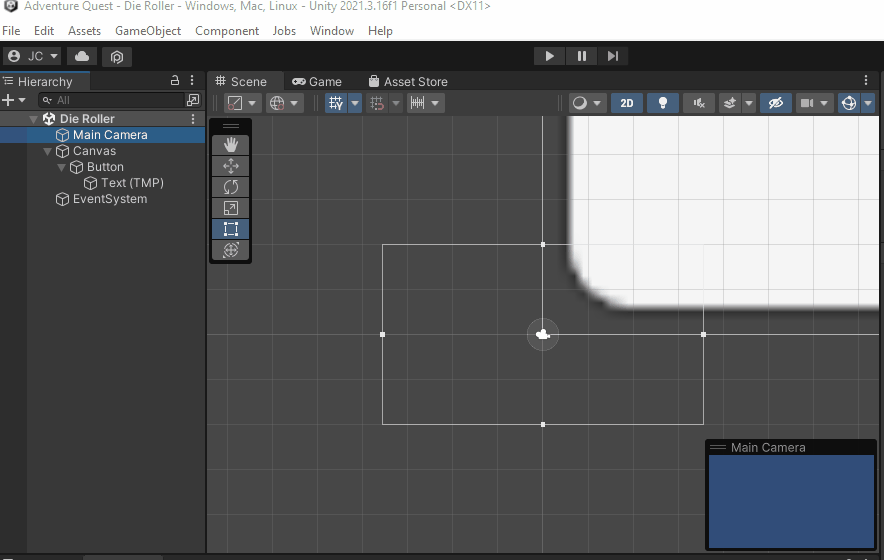Open Unity Cloud services icon
884x560 pixels.
pos(82,56)
